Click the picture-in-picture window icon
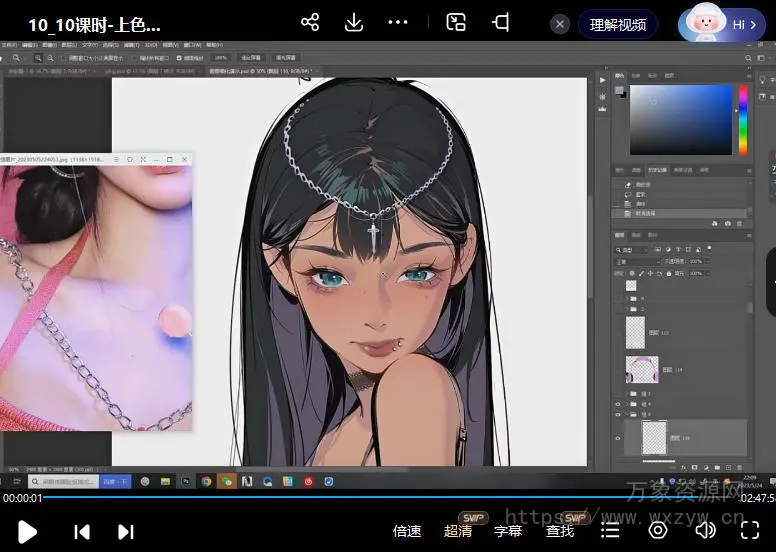Viewport: 776px width, 552px height. (x=456, y=23)
